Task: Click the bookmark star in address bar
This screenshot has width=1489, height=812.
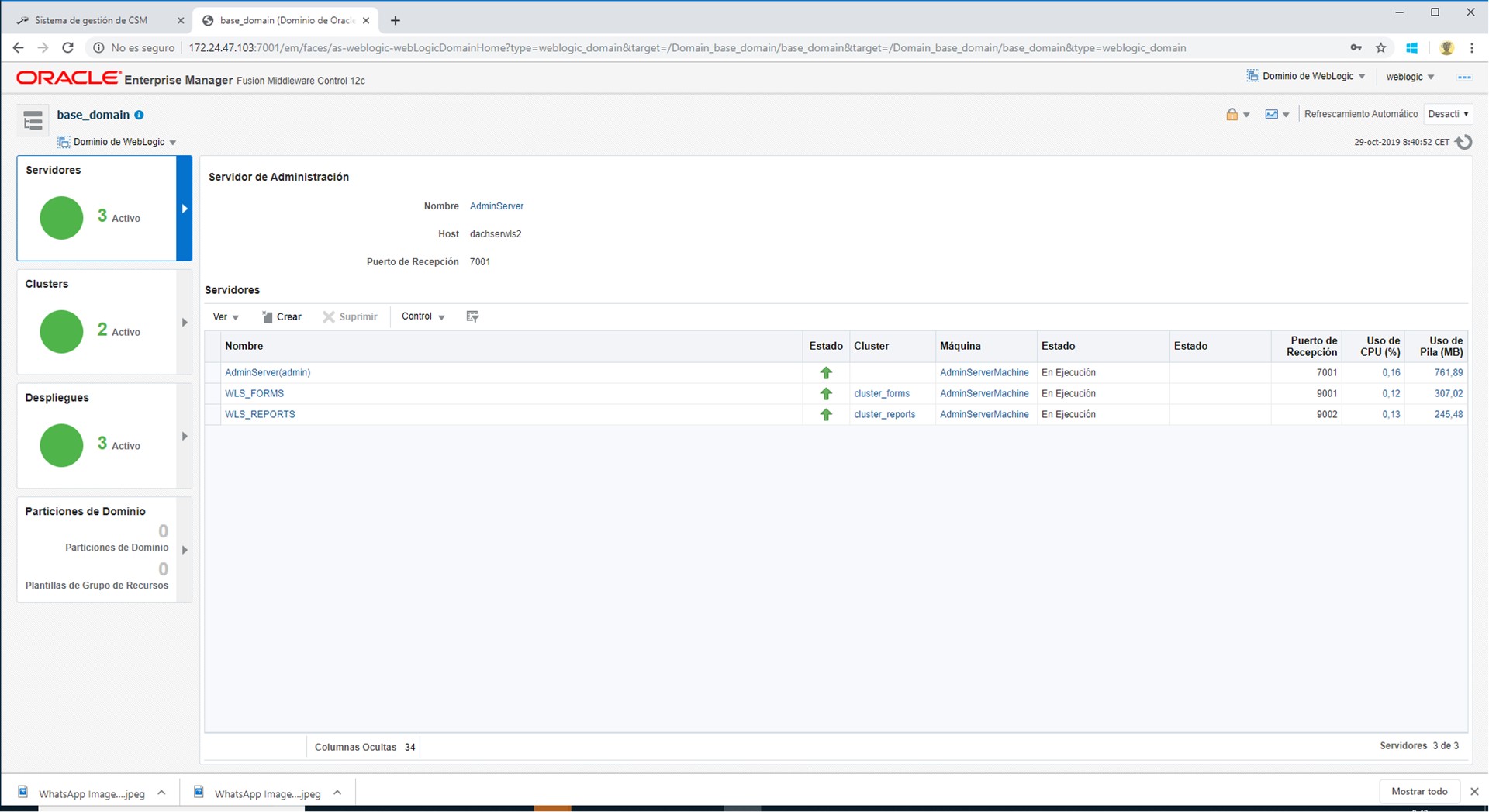Action: coord(1381,48)
